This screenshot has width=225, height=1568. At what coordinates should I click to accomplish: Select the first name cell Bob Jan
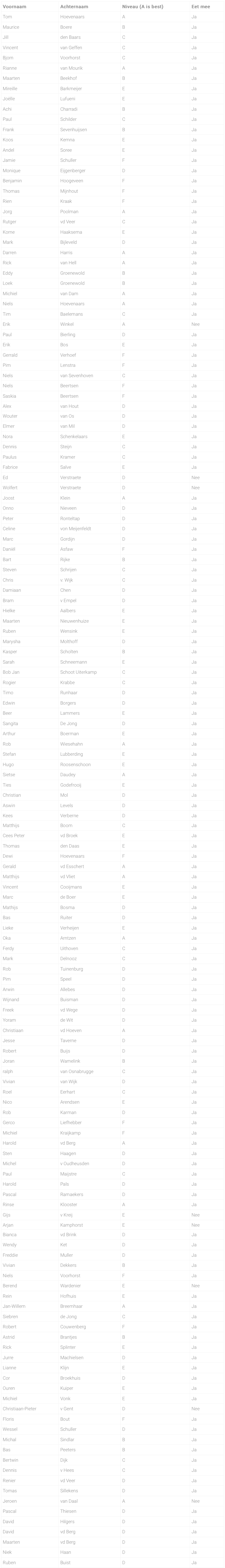tap(11, 672)
